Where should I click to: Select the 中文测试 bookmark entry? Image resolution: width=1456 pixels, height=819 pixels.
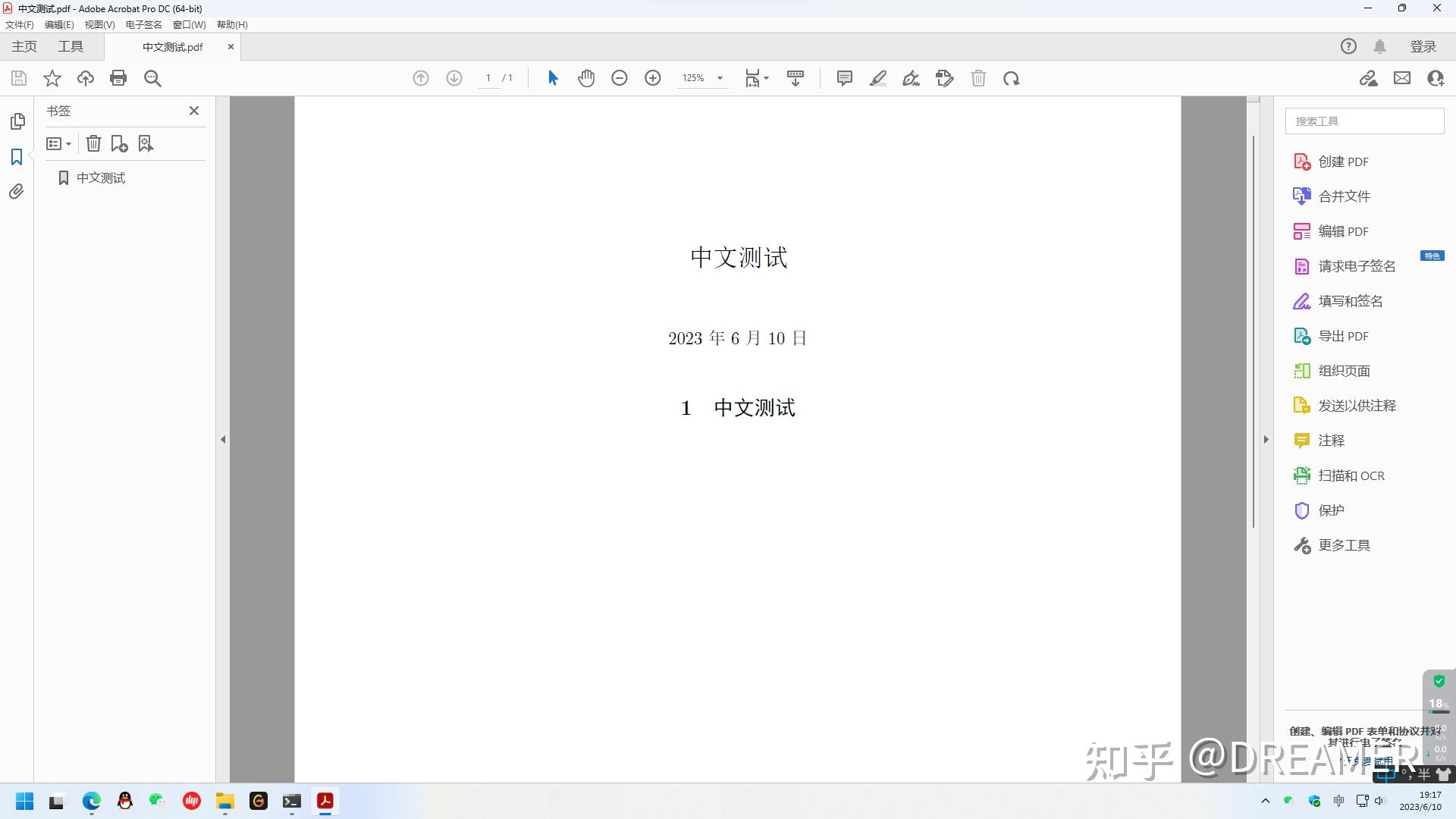tap(99, 177)
